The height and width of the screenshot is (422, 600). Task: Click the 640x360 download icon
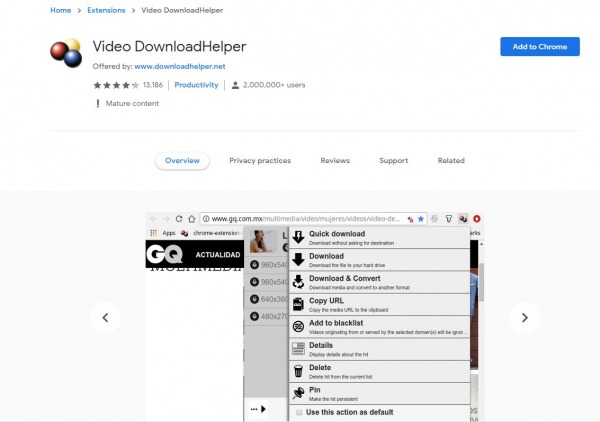(254, 299)
